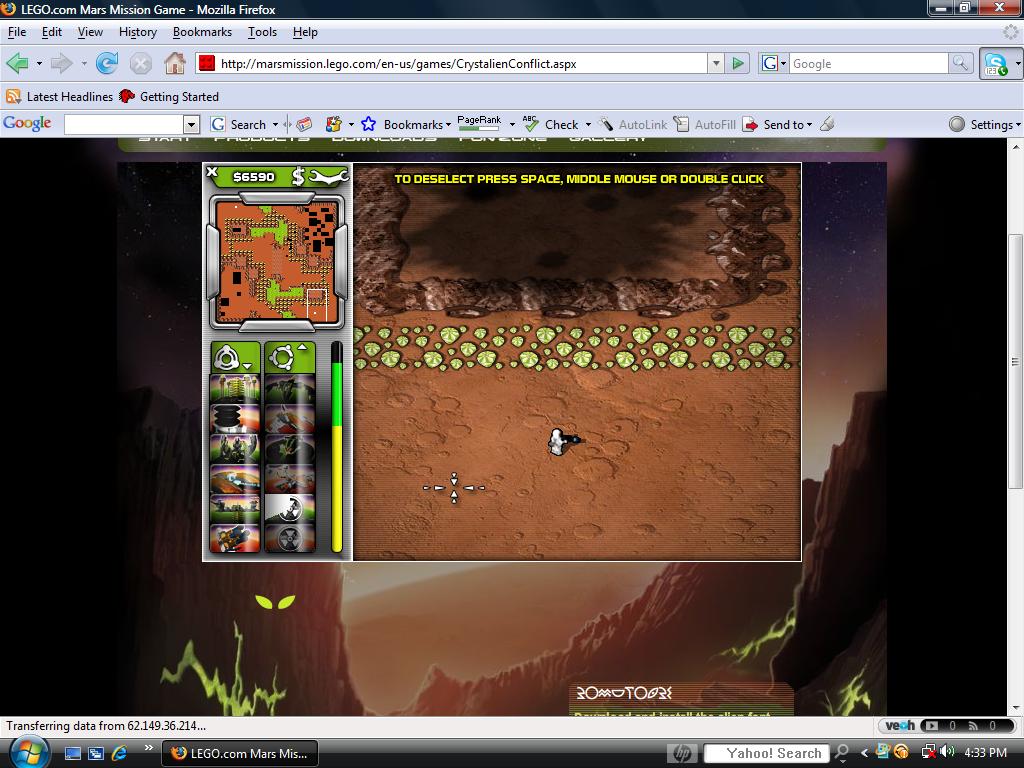Click the Forward navigation arrow
The image size is (1024, 768).
point(61,63)
